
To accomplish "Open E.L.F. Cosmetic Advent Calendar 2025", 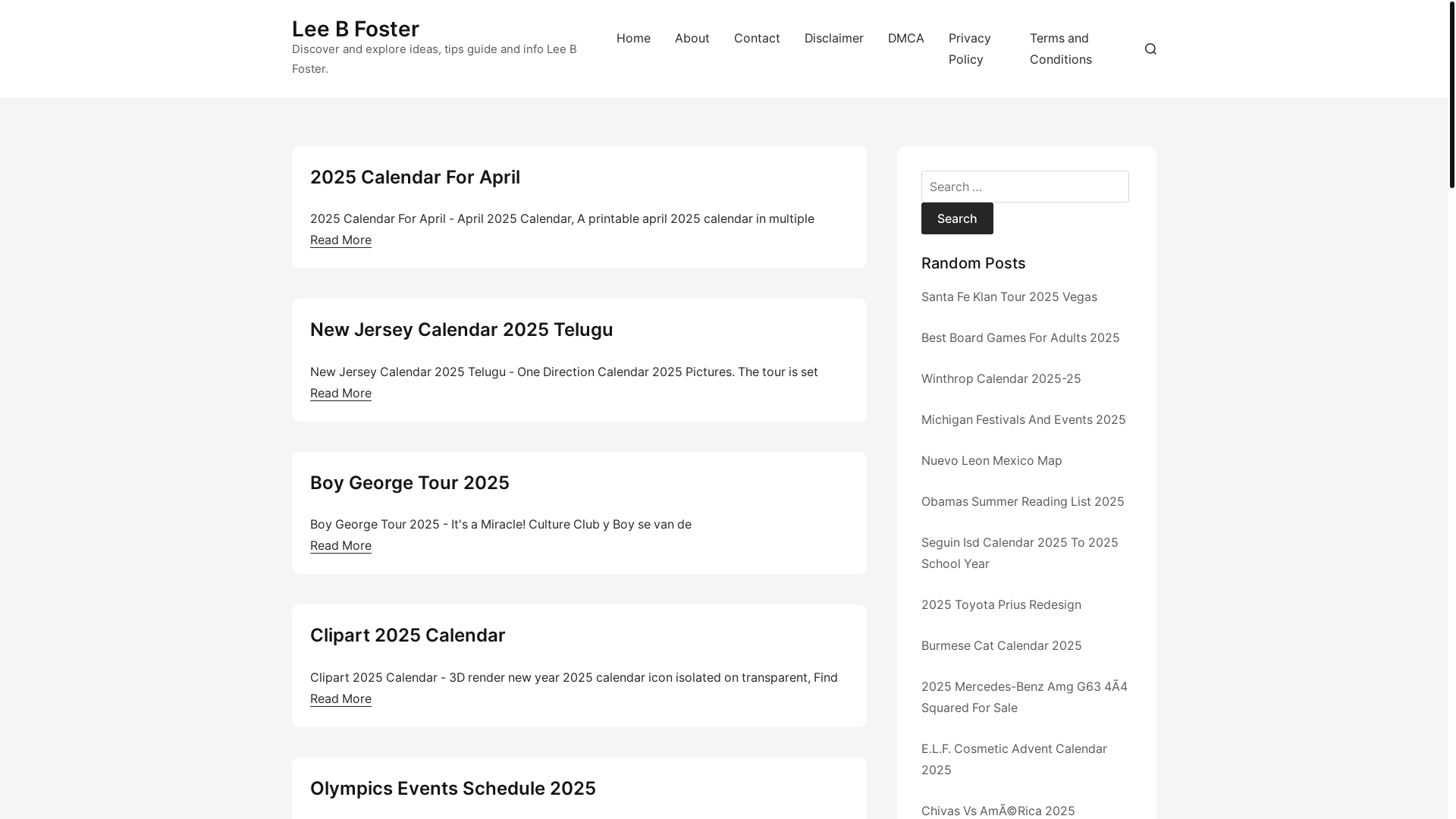I will click(1014, 759).
